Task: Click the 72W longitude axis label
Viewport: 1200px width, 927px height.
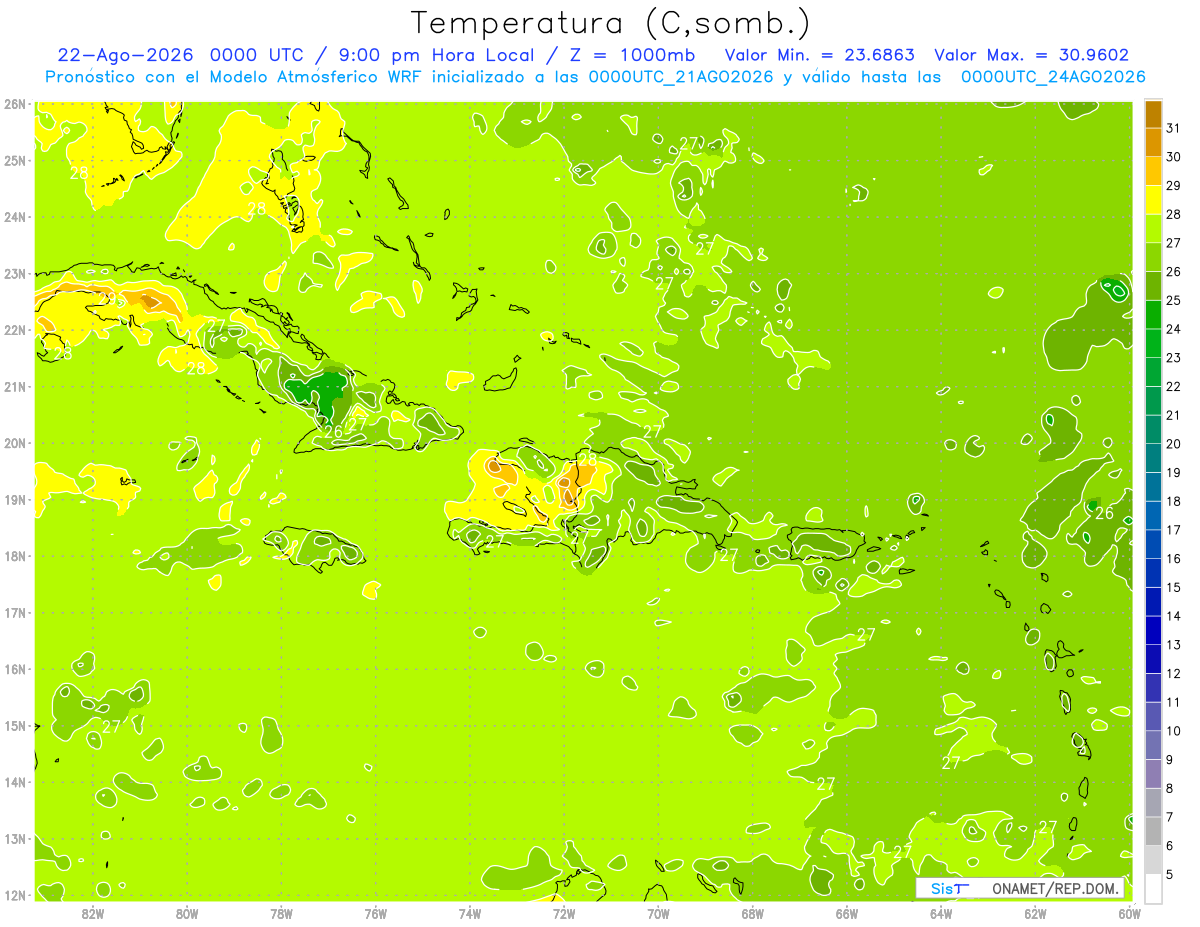Action: click(x=564, y=913)
